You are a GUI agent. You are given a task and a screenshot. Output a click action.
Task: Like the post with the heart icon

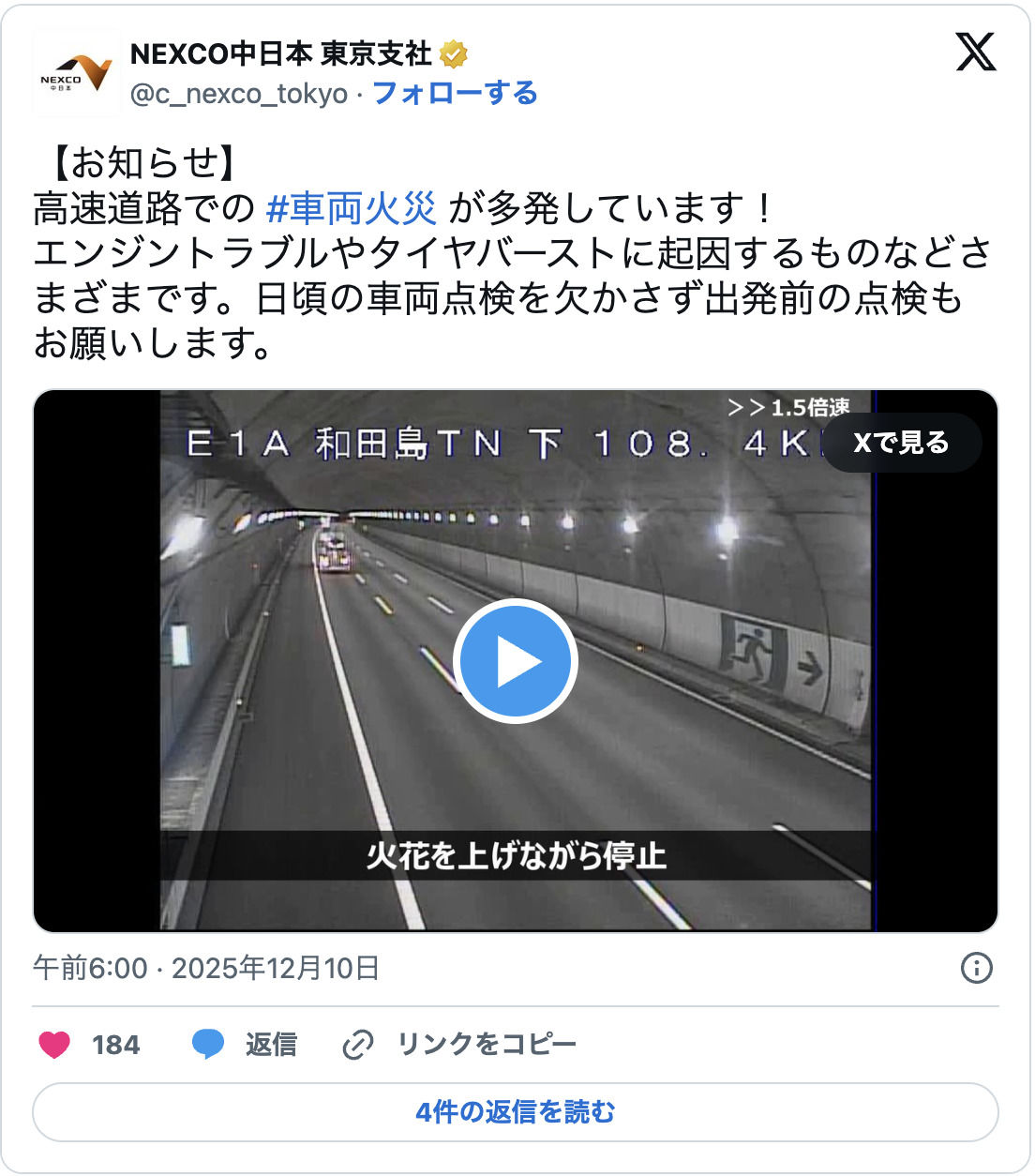[x=54, y=1044]
